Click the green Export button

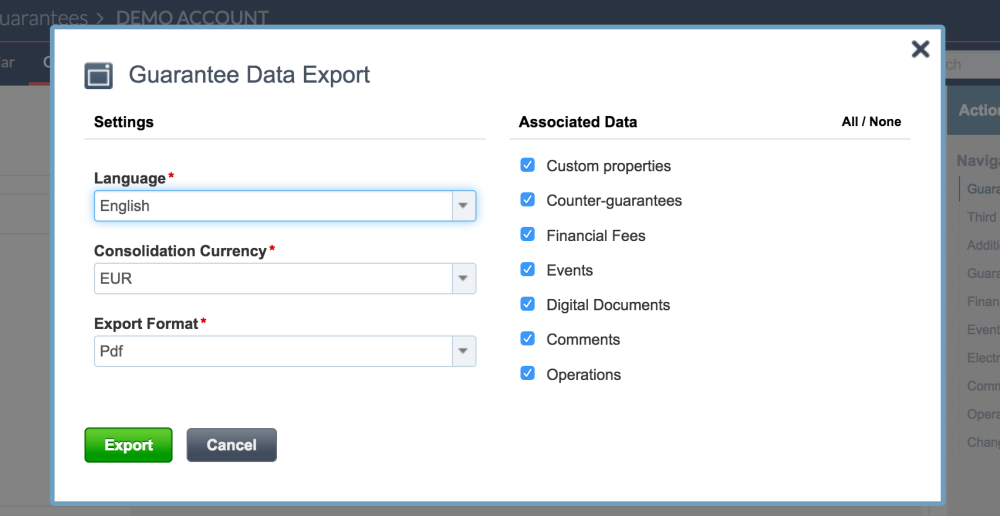tap(128, 445)
